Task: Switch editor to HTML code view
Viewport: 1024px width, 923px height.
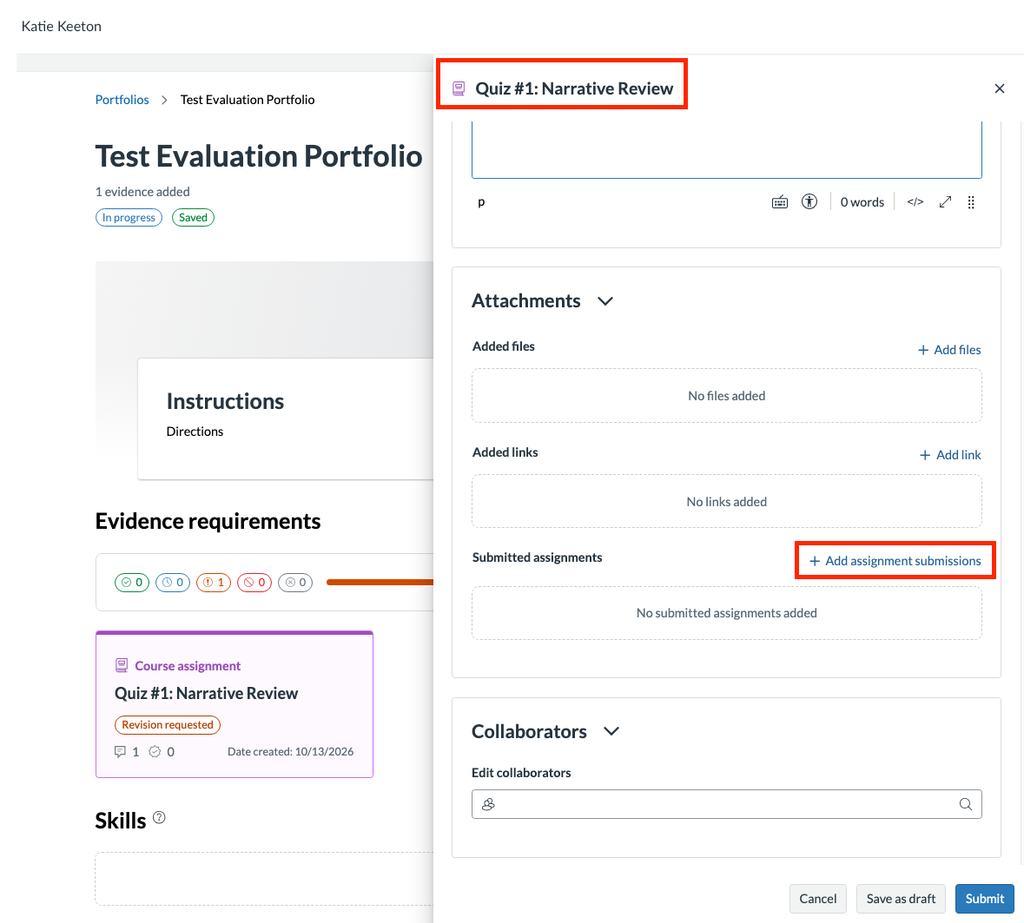Action: 915,202
